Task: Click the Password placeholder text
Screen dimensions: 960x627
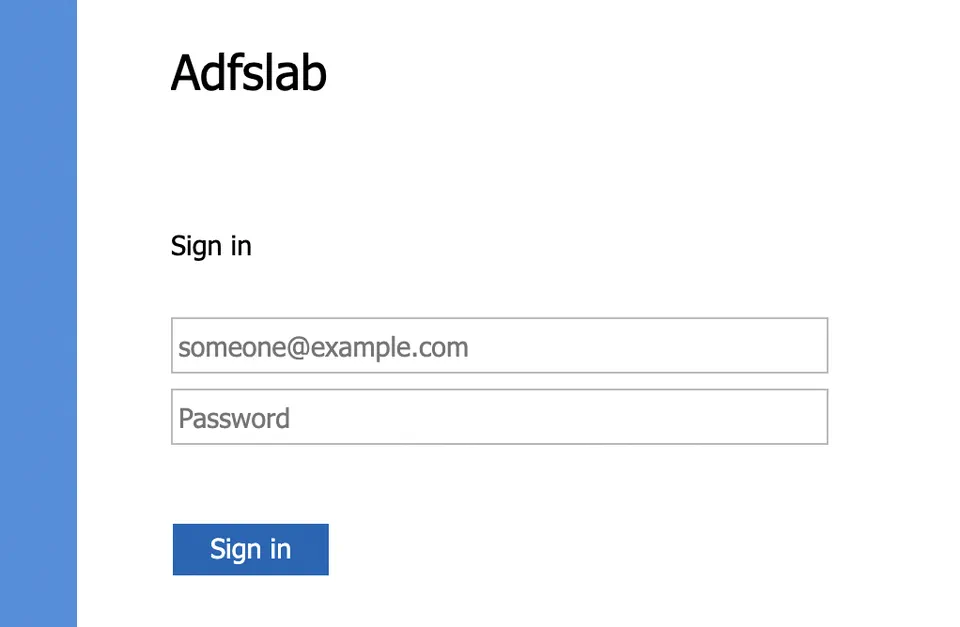Action: [x=234, y=418]
